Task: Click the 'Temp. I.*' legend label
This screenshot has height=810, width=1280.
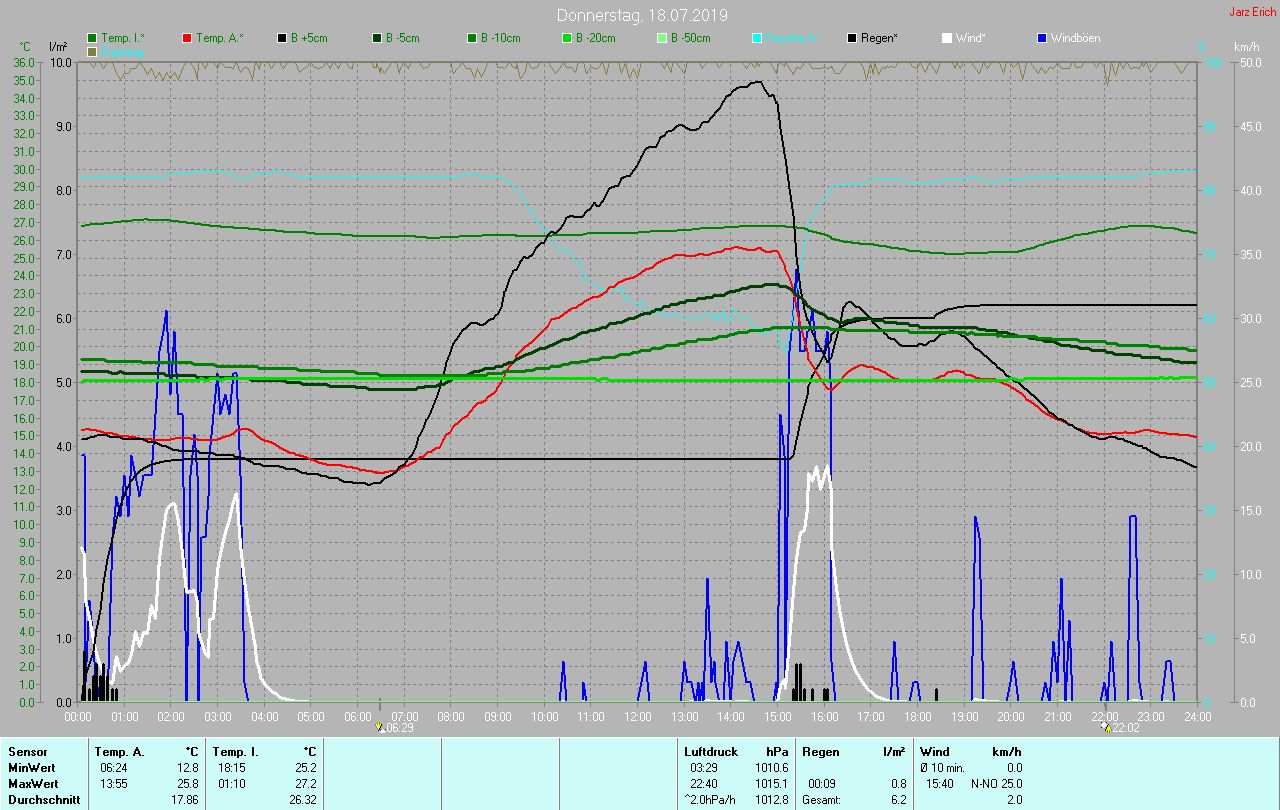Action: [x=123, y=38]
